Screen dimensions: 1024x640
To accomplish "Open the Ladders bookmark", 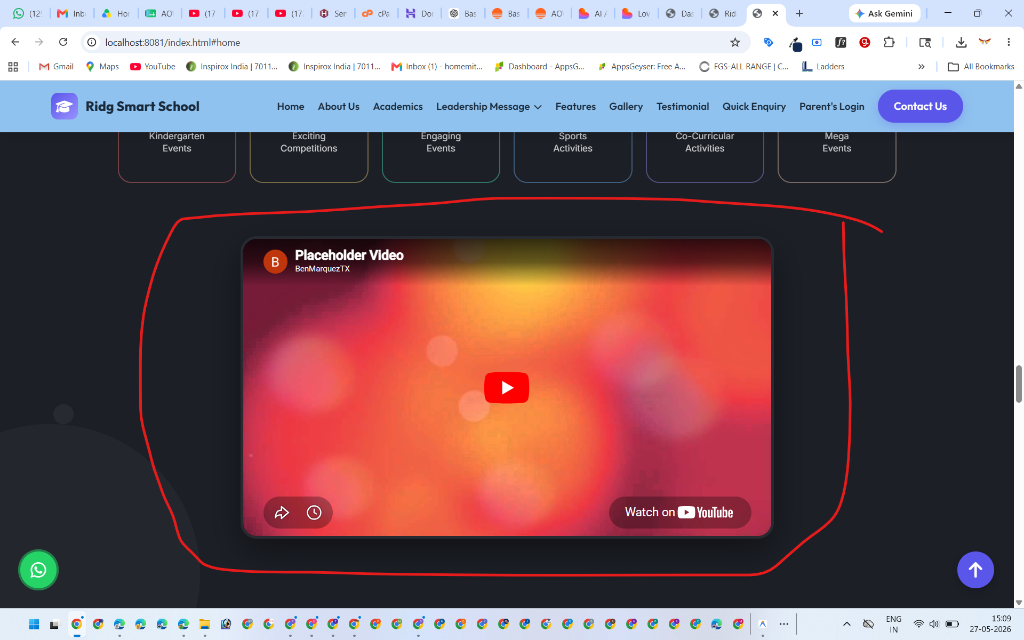I will click(x=823, y=67).
